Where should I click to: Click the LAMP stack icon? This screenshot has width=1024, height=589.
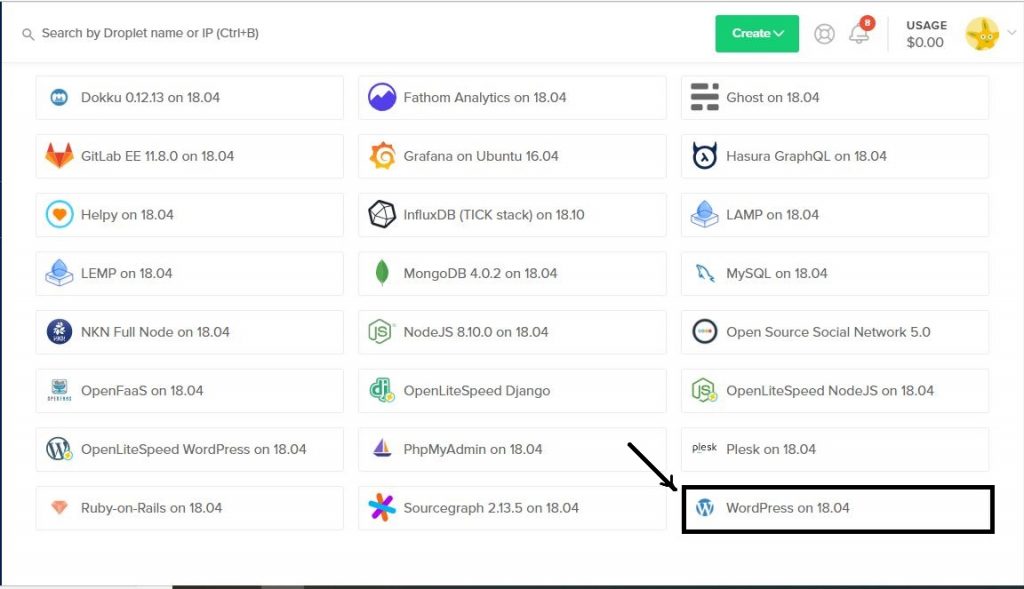pyautogui.click(x=705, y=214)
